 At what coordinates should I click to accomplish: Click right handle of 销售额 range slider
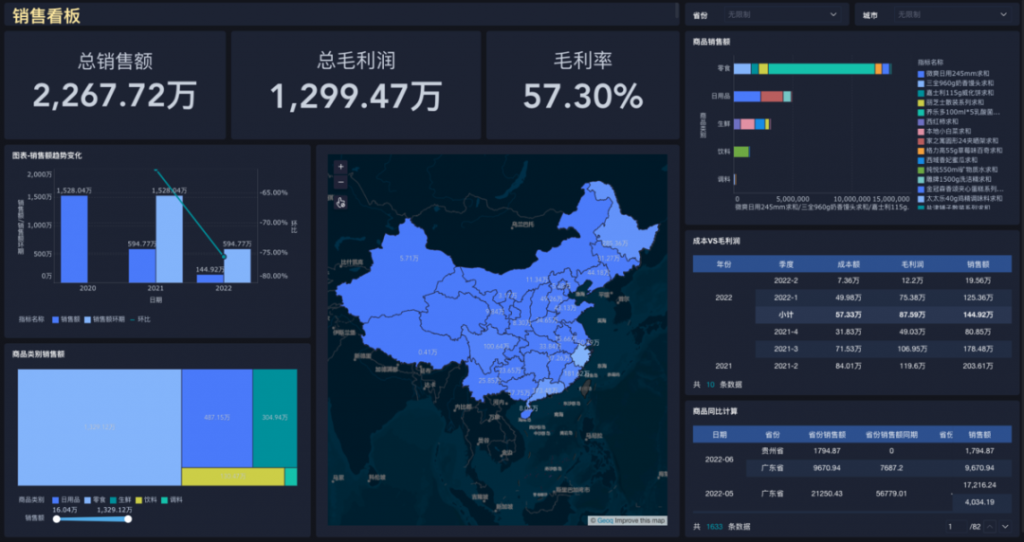[128, 518]
